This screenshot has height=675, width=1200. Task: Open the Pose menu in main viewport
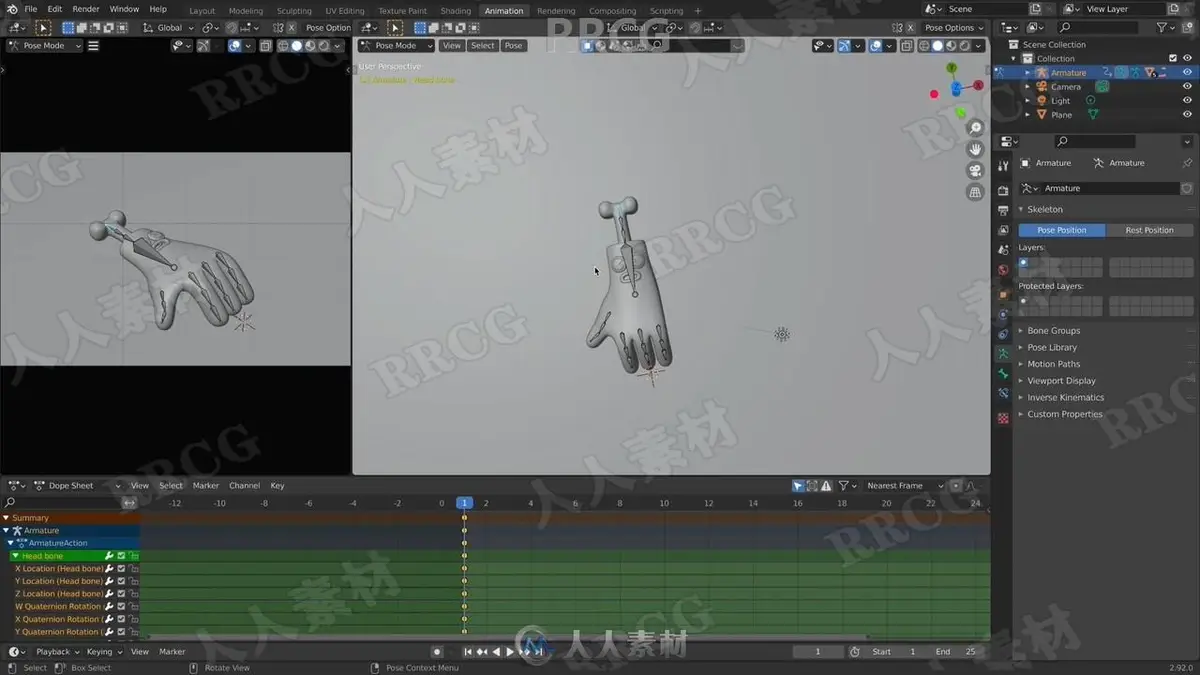[513, 46]
